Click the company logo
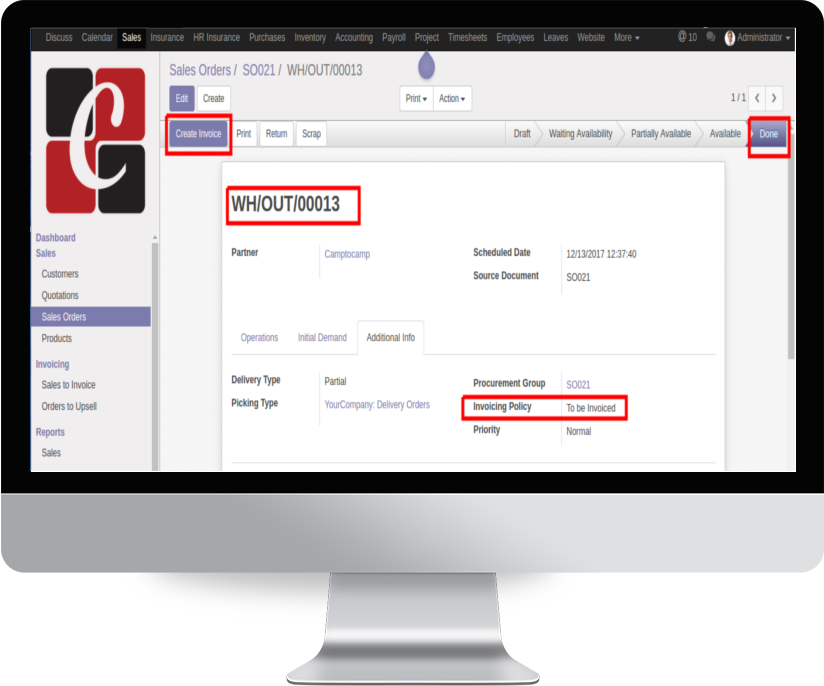Image resolution: width=824 pixels, height=686 pixels. (x=96, y=140)
